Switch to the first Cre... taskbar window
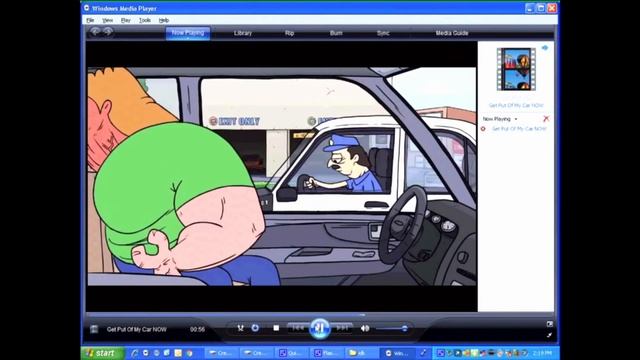The width and height of the screenshot is (640, 360). [221, 353]
